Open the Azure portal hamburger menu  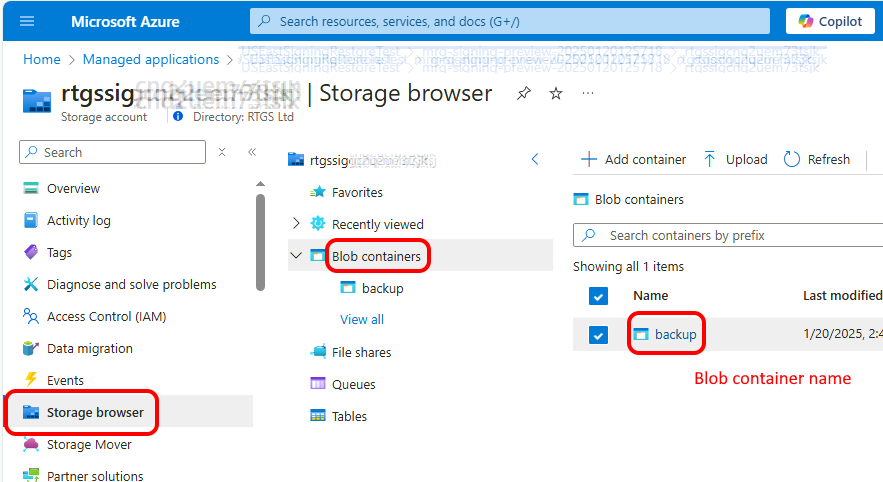(27, 21)
